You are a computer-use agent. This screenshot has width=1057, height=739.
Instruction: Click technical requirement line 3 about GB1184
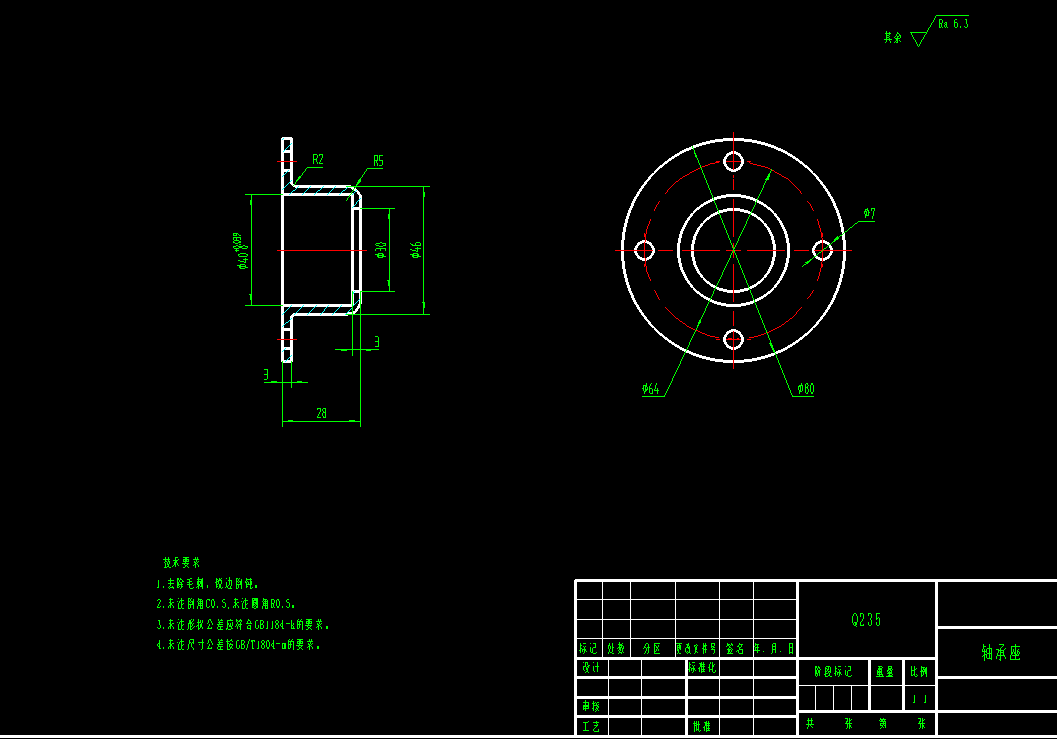pyautogui.click(x=243, y=624)
